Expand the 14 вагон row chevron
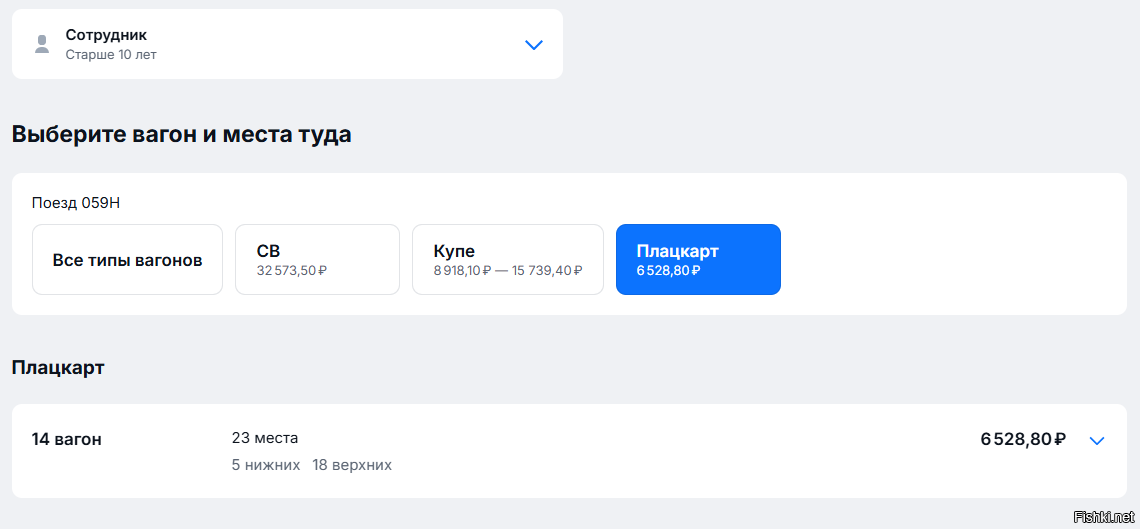This screenshot has width=1140, height=529. (x=1097, y=440)
